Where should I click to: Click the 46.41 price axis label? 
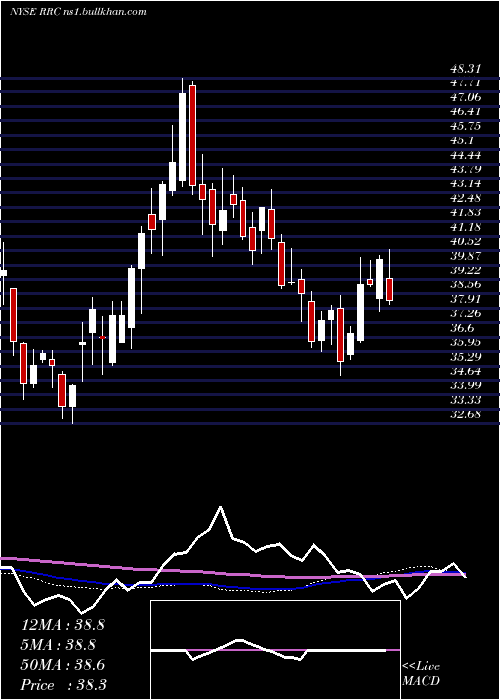pos(465,112)
